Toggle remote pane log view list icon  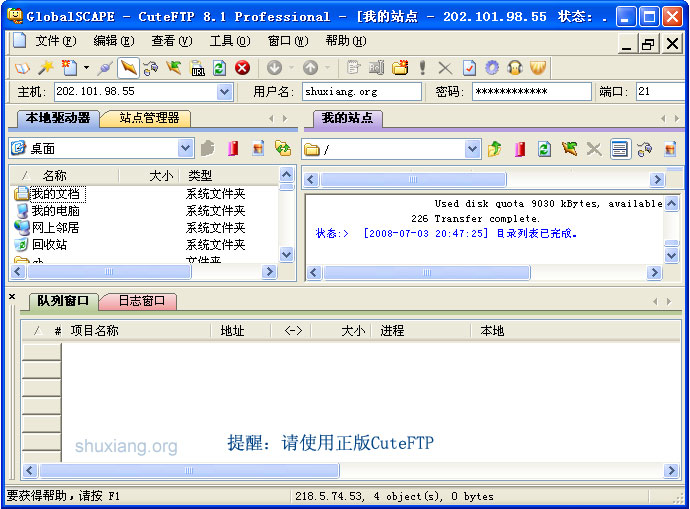620,149
